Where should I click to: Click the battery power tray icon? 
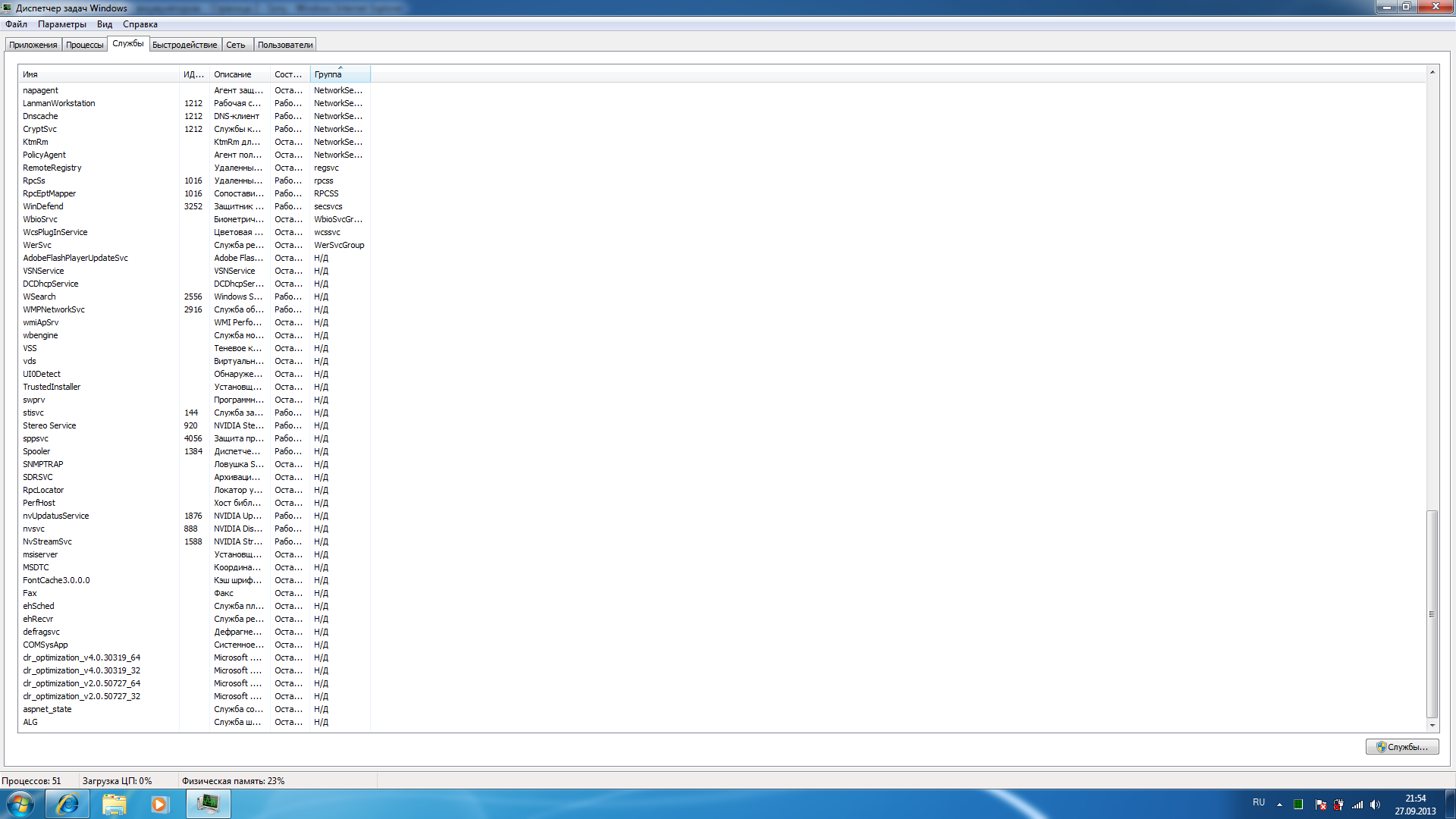click(1338, 805)
